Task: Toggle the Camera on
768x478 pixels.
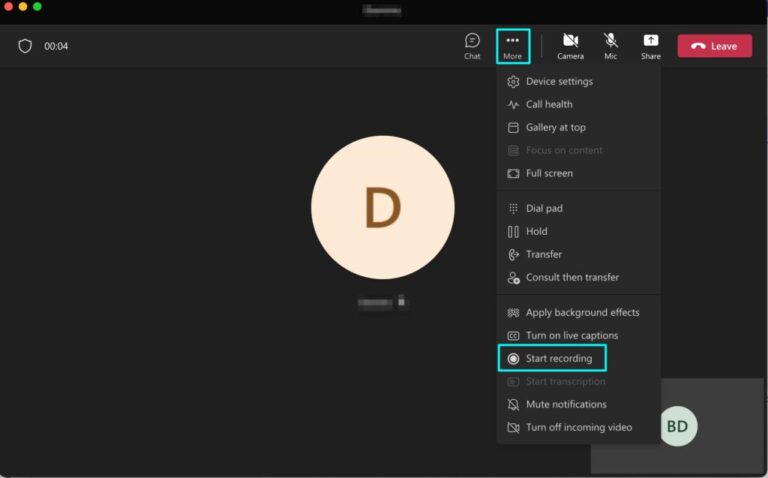Action: click(570, 46)
